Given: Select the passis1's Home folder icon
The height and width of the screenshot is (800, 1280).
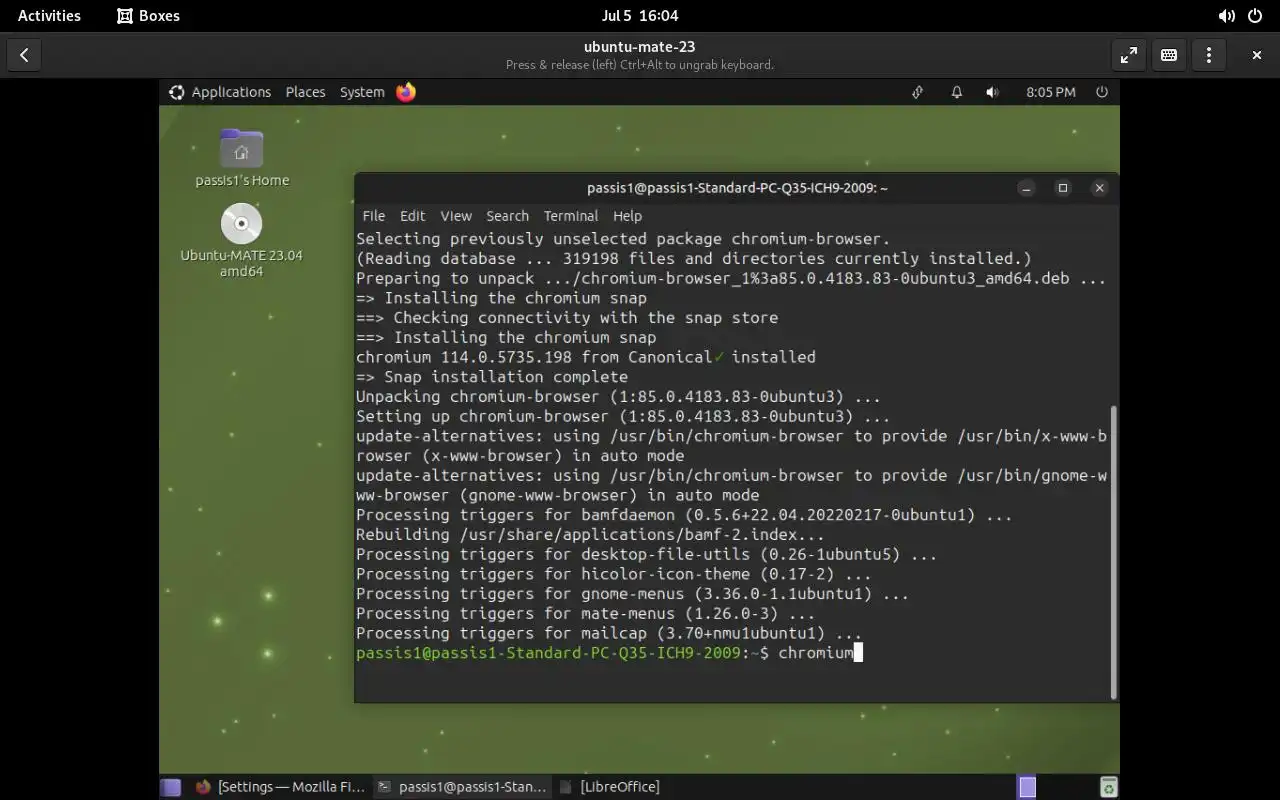Looking at the screenshot, I should 241,158.
